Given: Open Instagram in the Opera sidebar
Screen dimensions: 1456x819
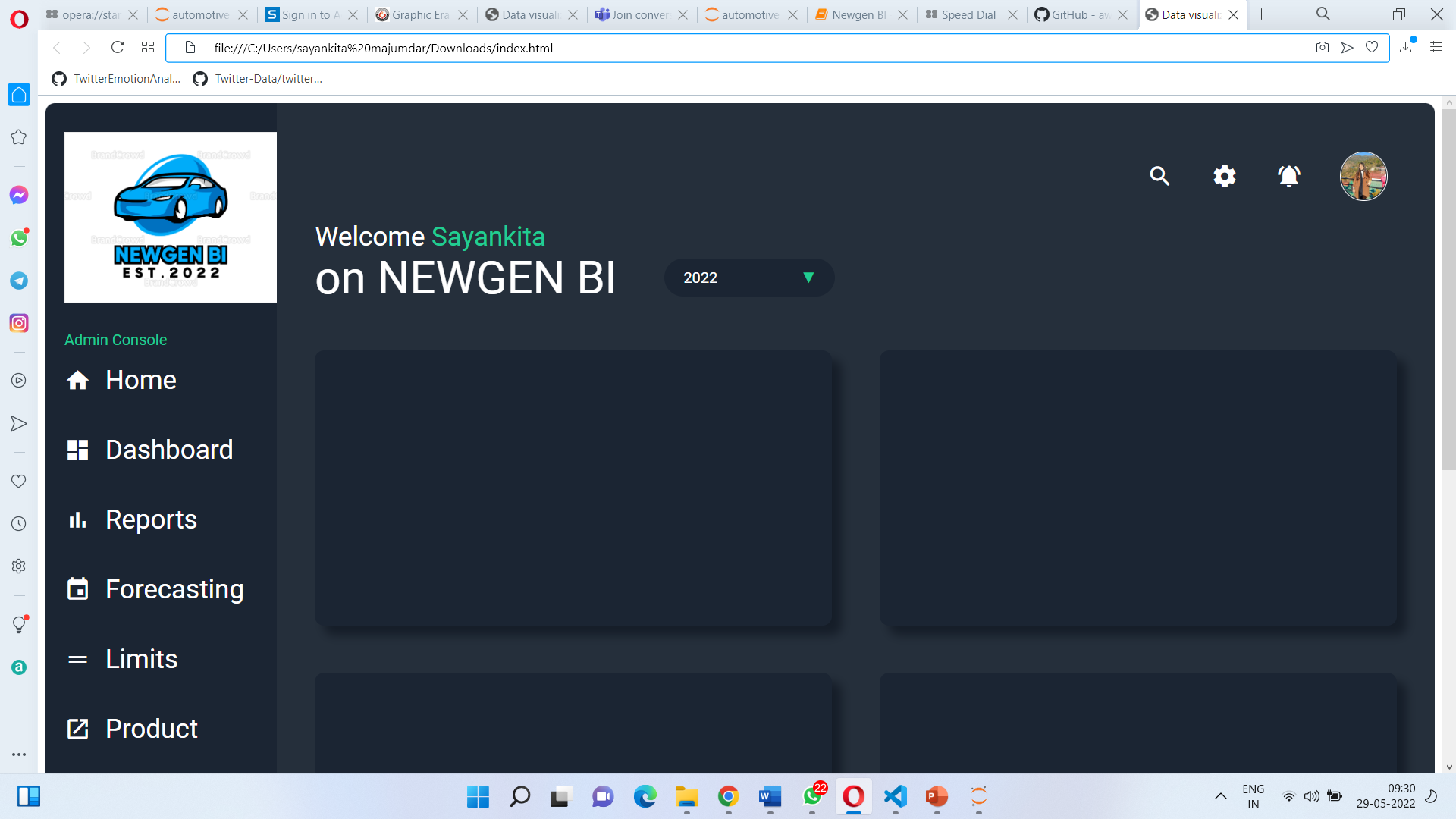Looking at the screenshot, I should (19, 323).
